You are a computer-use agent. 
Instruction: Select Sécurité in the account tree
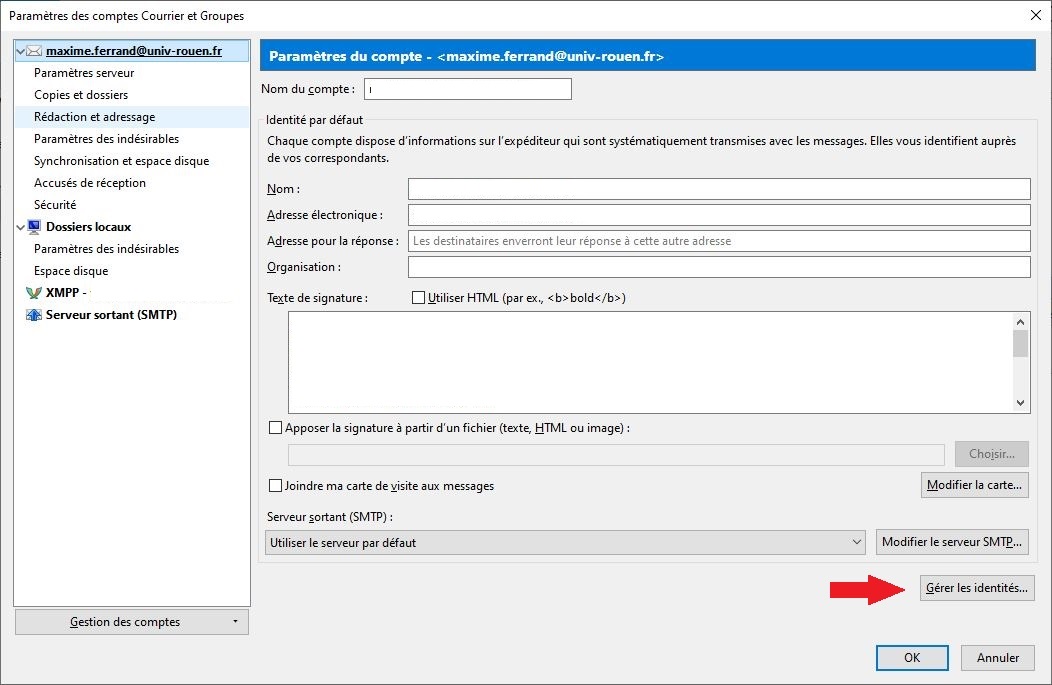[x=55, y=205]
